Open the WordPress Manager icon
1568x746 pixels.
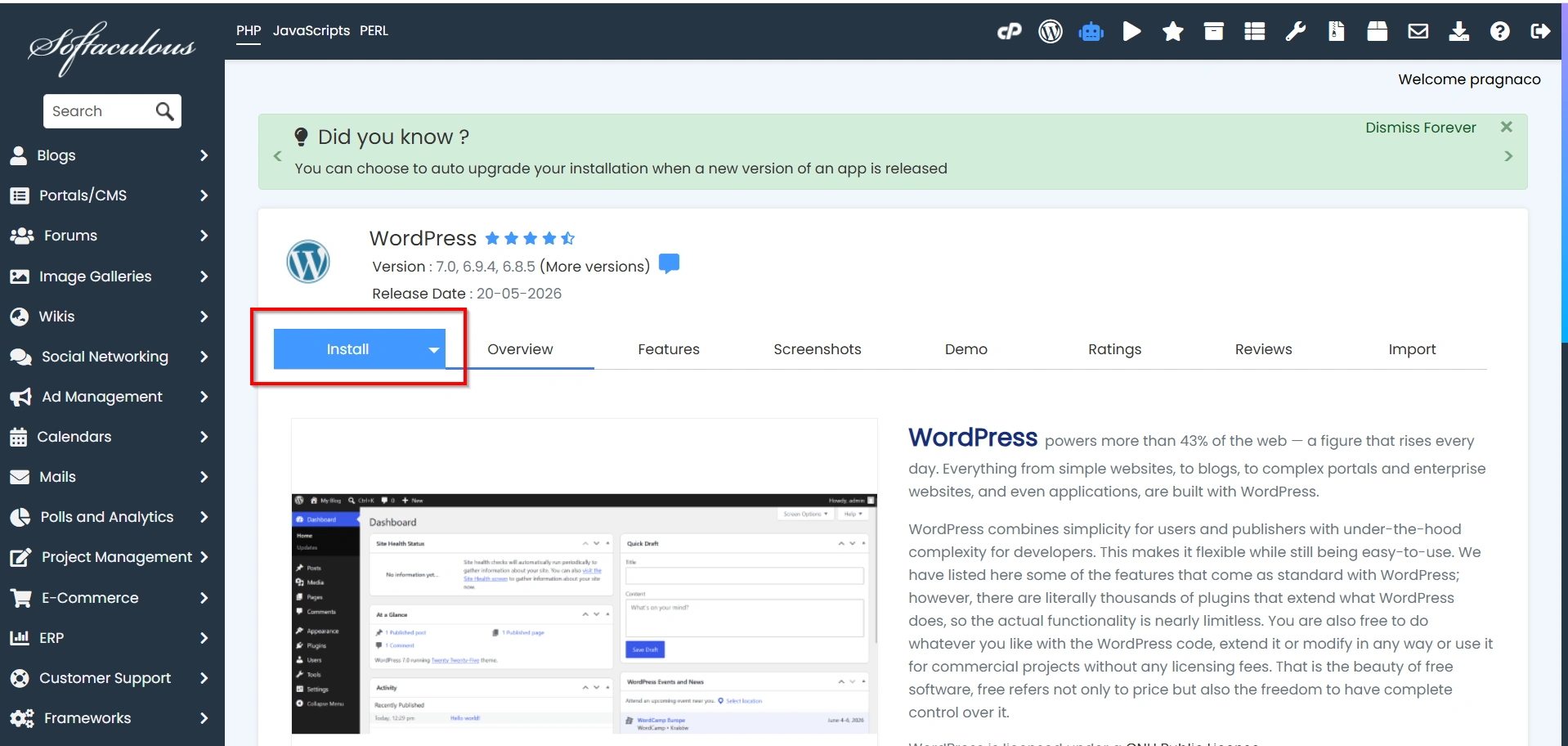tap(1051, 31)
